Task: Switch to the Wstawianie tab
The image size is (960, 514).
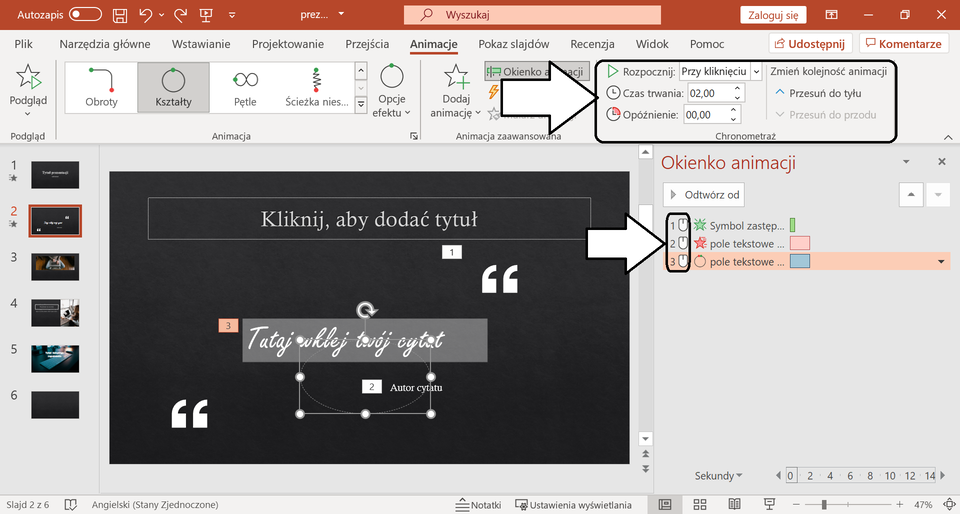Action: pyautogui.click(x=201, y=44)
